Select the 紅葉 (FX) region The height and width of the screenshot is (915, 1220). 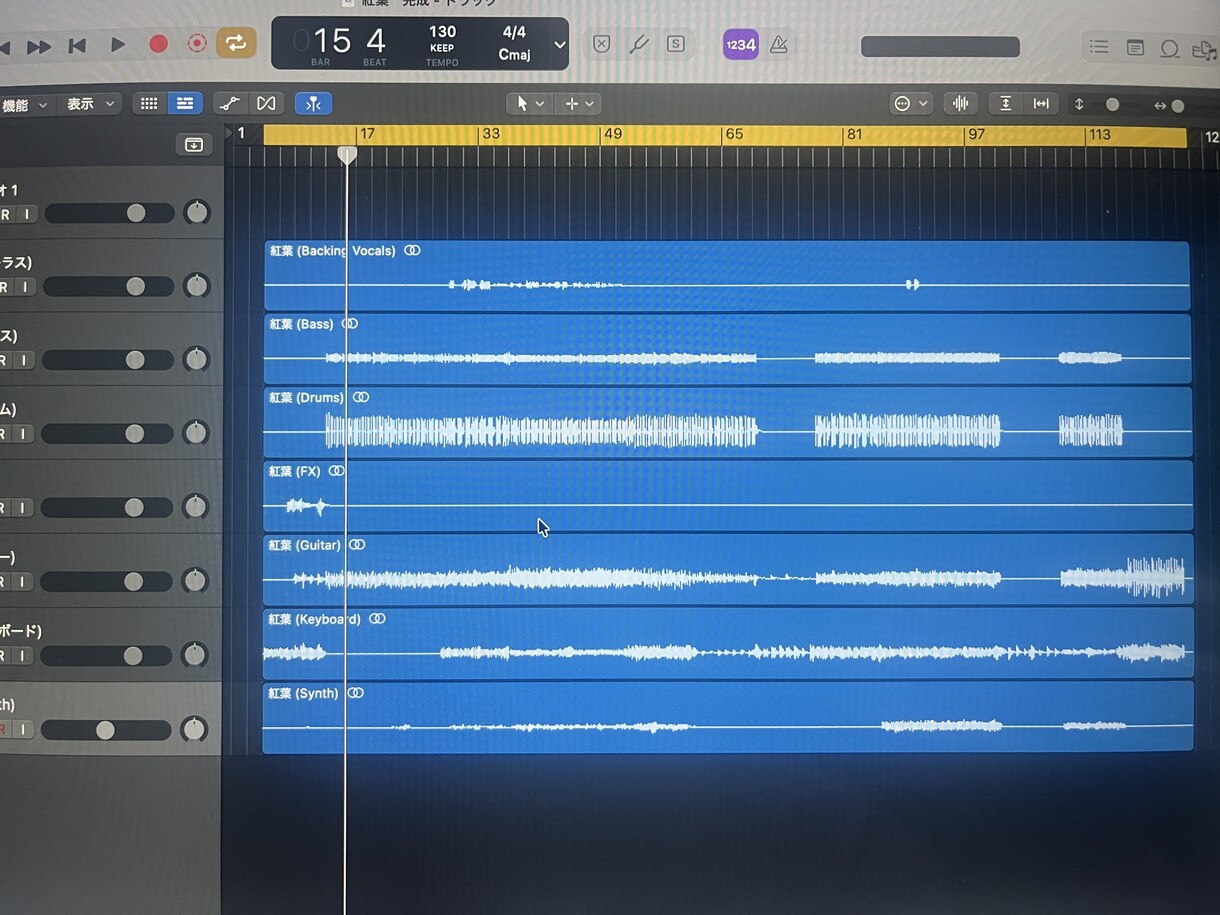coord(727,496)
